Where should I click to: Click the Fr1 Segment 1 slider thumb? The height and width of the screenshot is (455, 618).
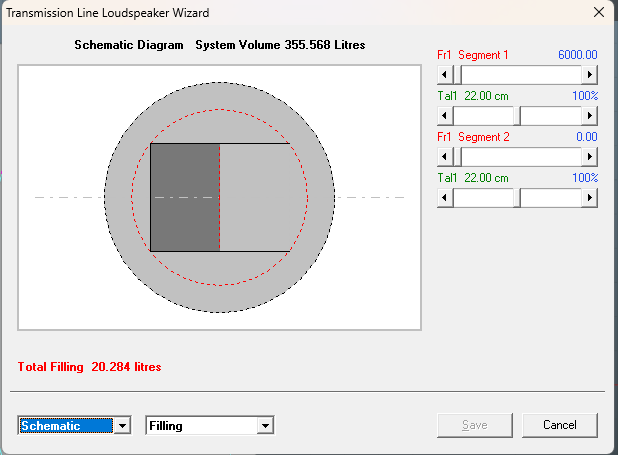[x=457, y=75]
